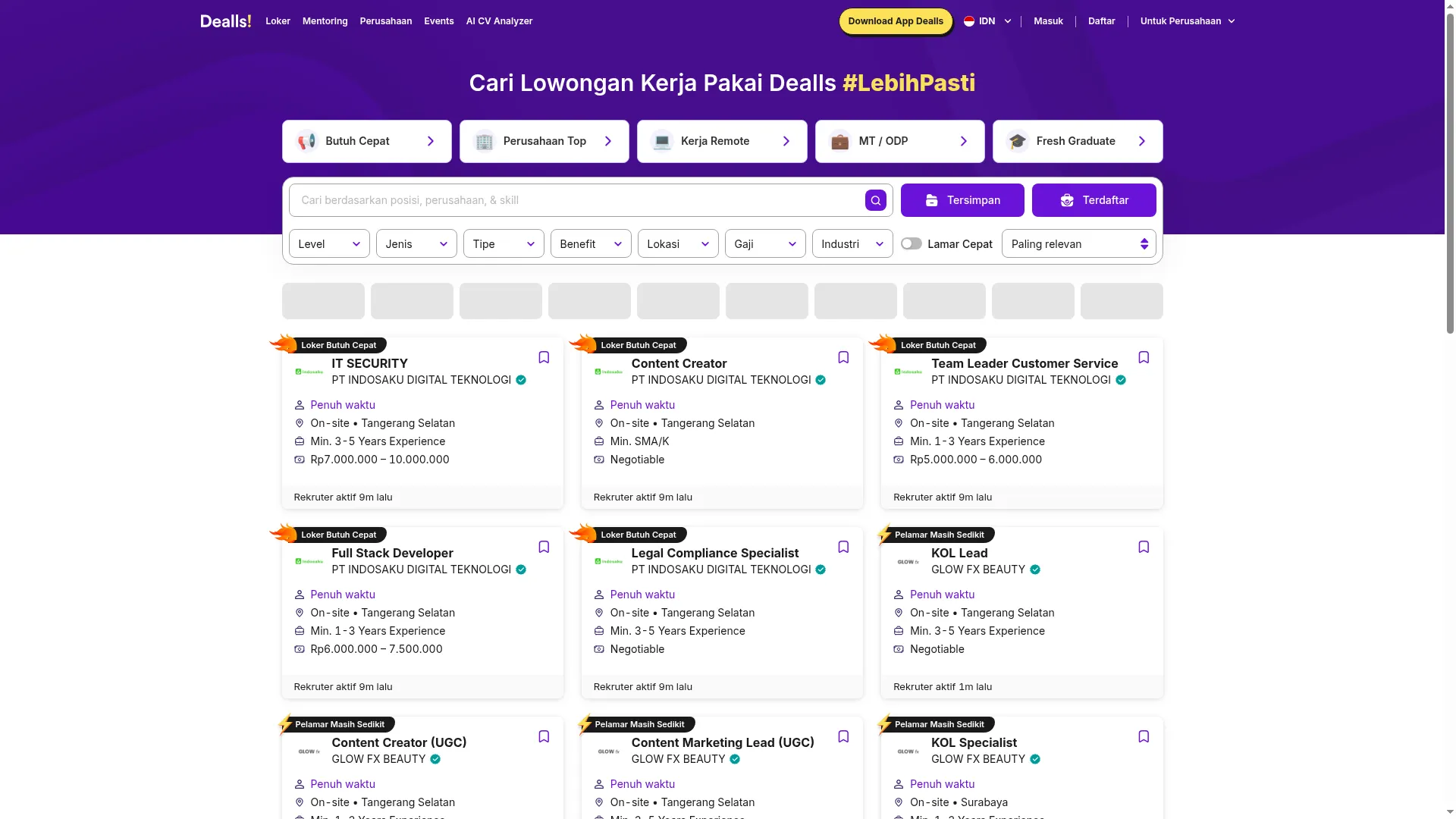Open the Butuh Cepat category
Viewport: 1456px width, 819px height.
point(367,141)
